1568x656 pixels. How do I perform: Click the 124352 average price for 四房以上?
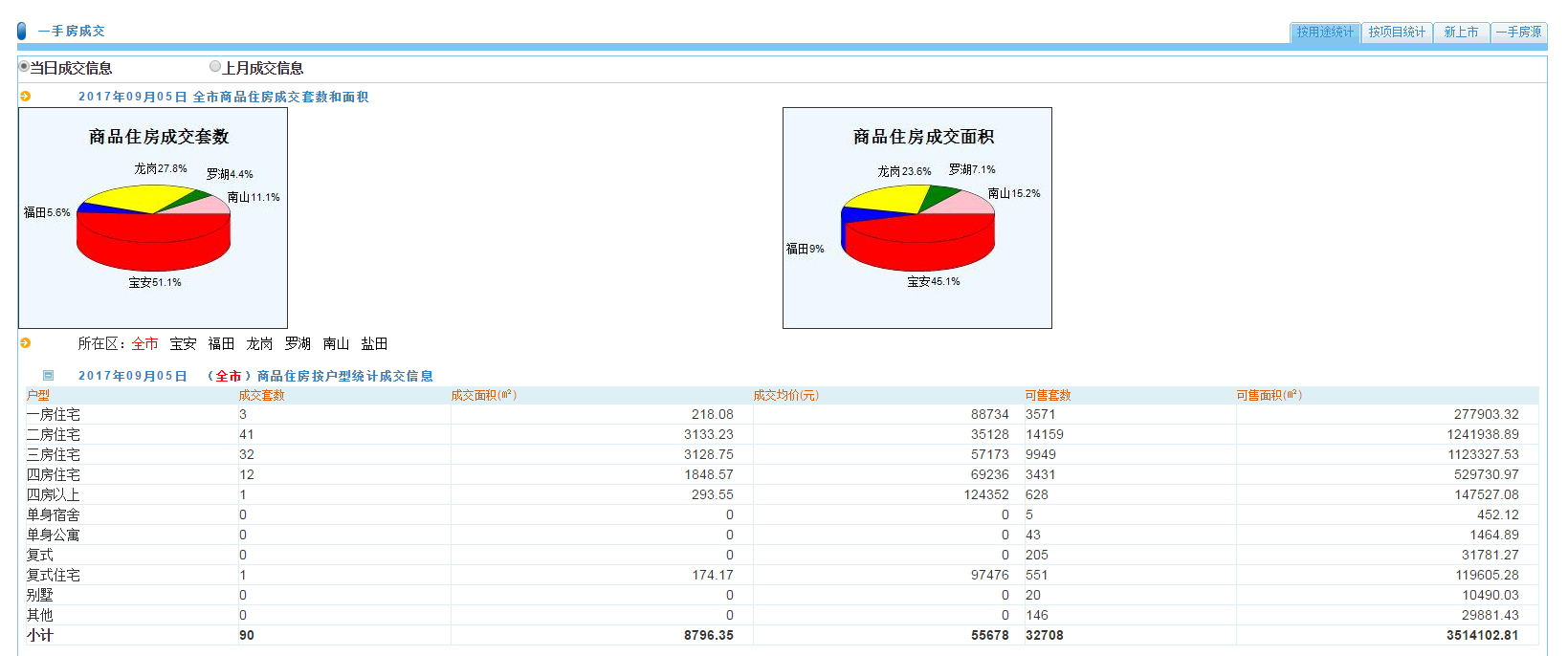point(986,494)
